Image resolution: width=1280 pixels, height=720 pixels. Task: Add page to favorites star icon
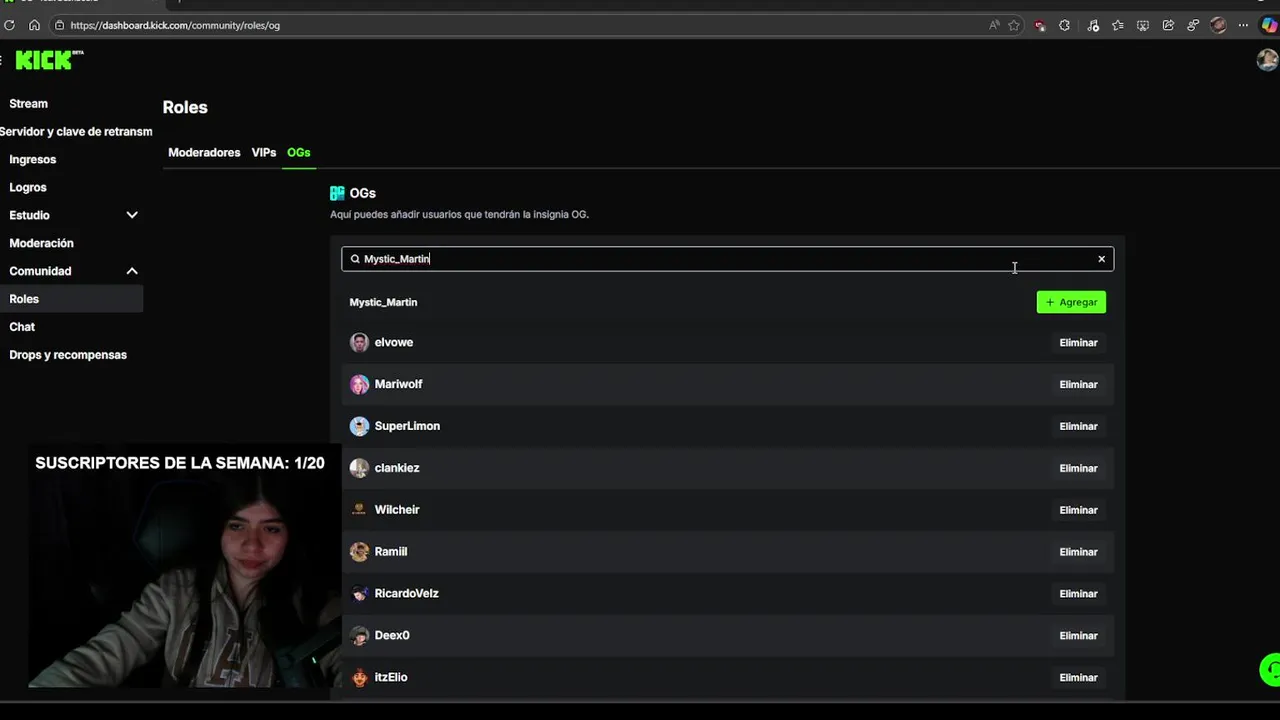point(1014,25)
